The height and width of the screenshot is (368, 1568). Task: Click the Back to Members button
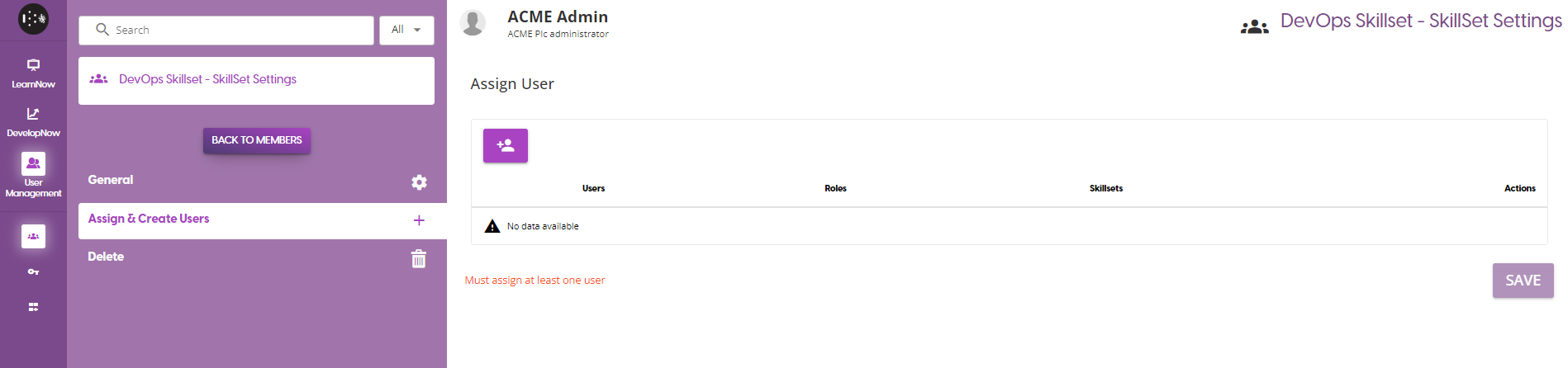(256, 140)
